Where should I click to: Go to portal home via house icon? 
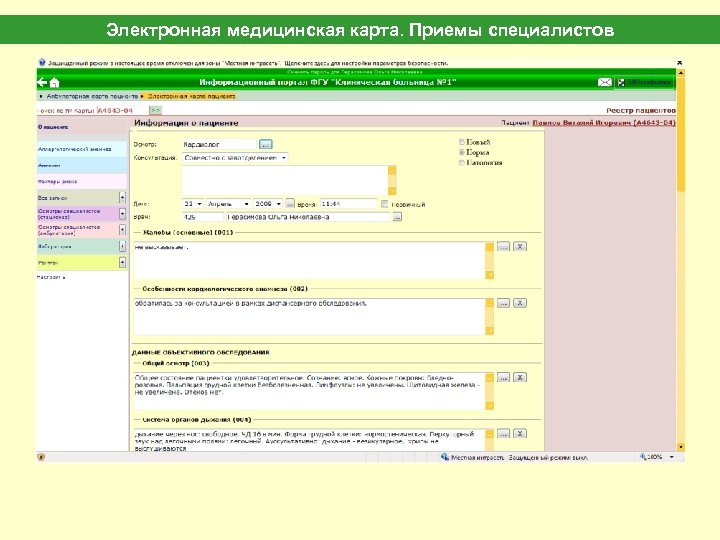point(55,83)
